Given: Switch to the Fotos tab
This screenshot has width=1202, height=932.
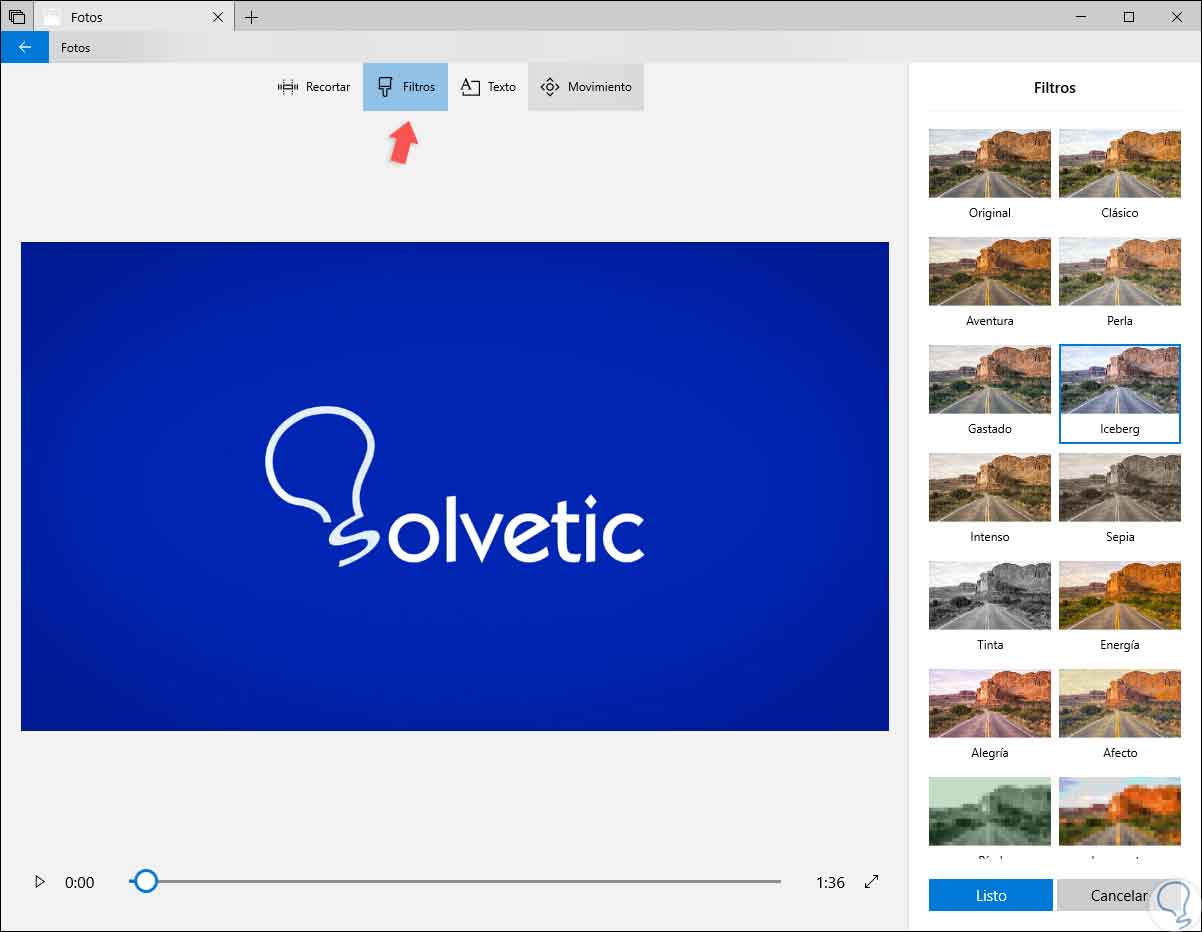Looking at the screenshot, I should [87, 17].
